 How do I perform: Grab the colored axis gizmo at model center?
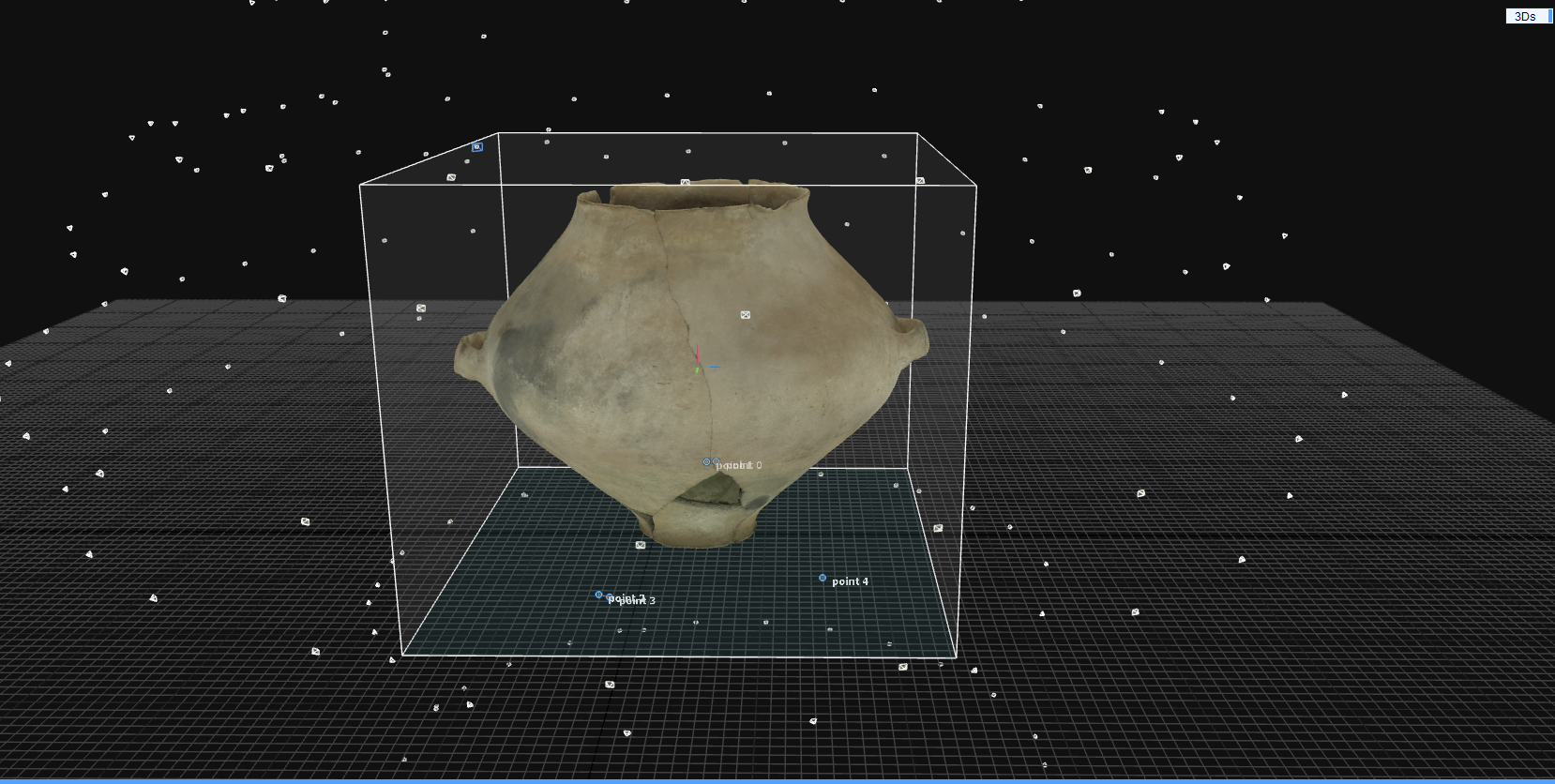coord(702,362)
